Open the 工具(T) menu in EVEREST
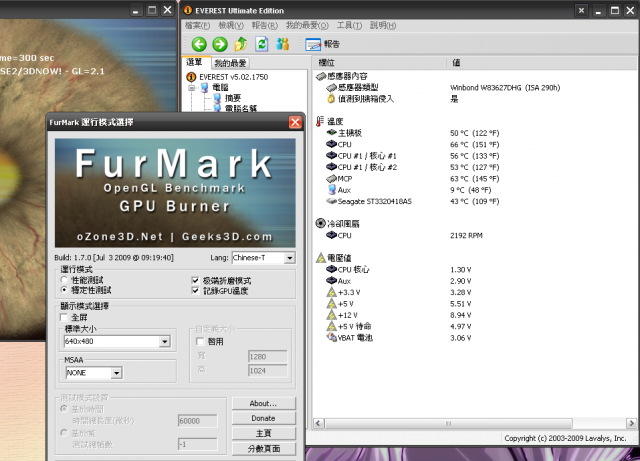This screenshot has height=461, width=640. tap(349, 25)
